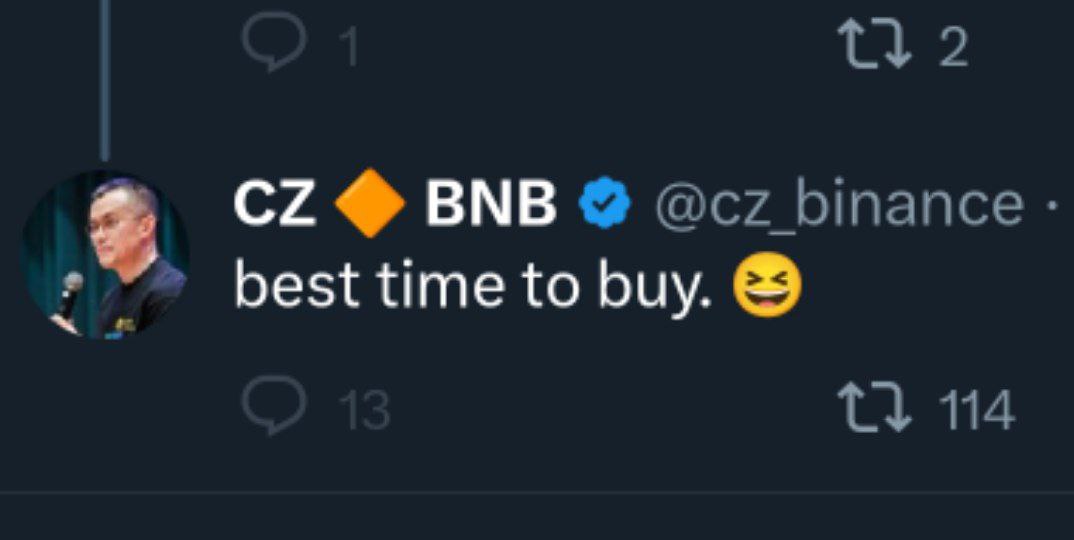Viewport: 1074px width, 540px height.
Task: Click the divider line below CZ's tweet
Action: coord(537,492)
